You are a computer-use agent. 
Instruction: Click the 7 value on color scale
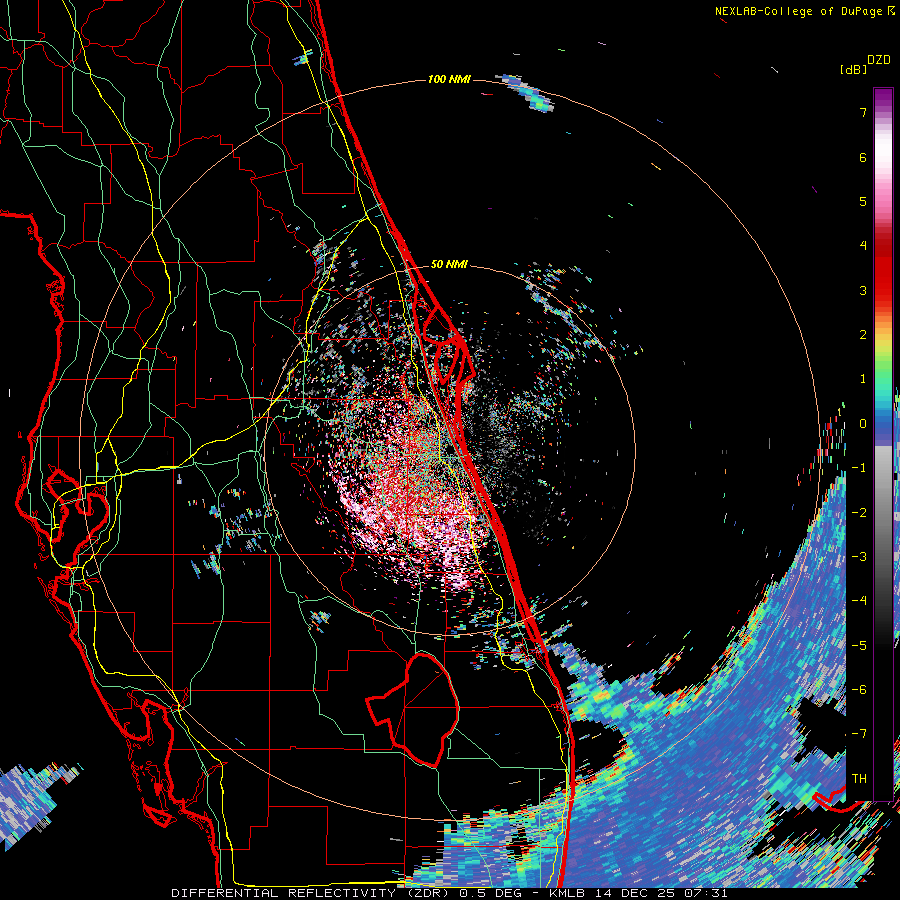(863, 112)
